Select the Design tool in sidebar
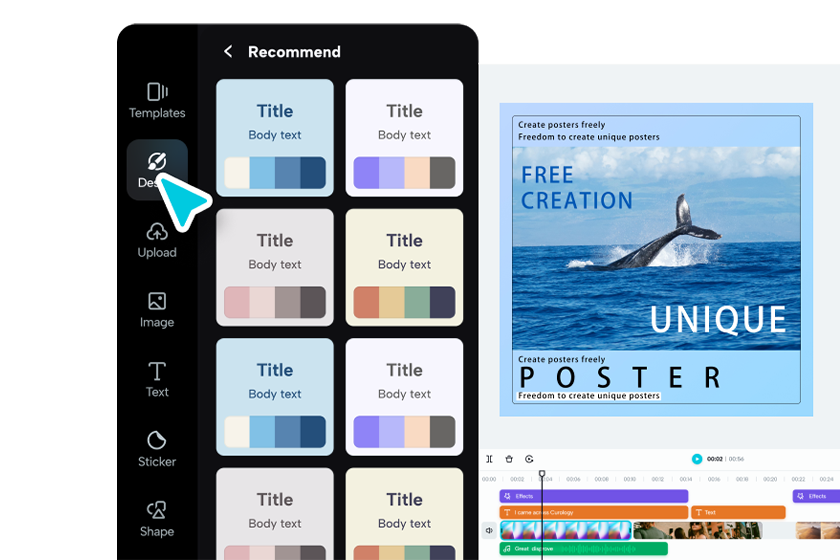Viewport: 840px width, 560px height. [x=157, y=169]
